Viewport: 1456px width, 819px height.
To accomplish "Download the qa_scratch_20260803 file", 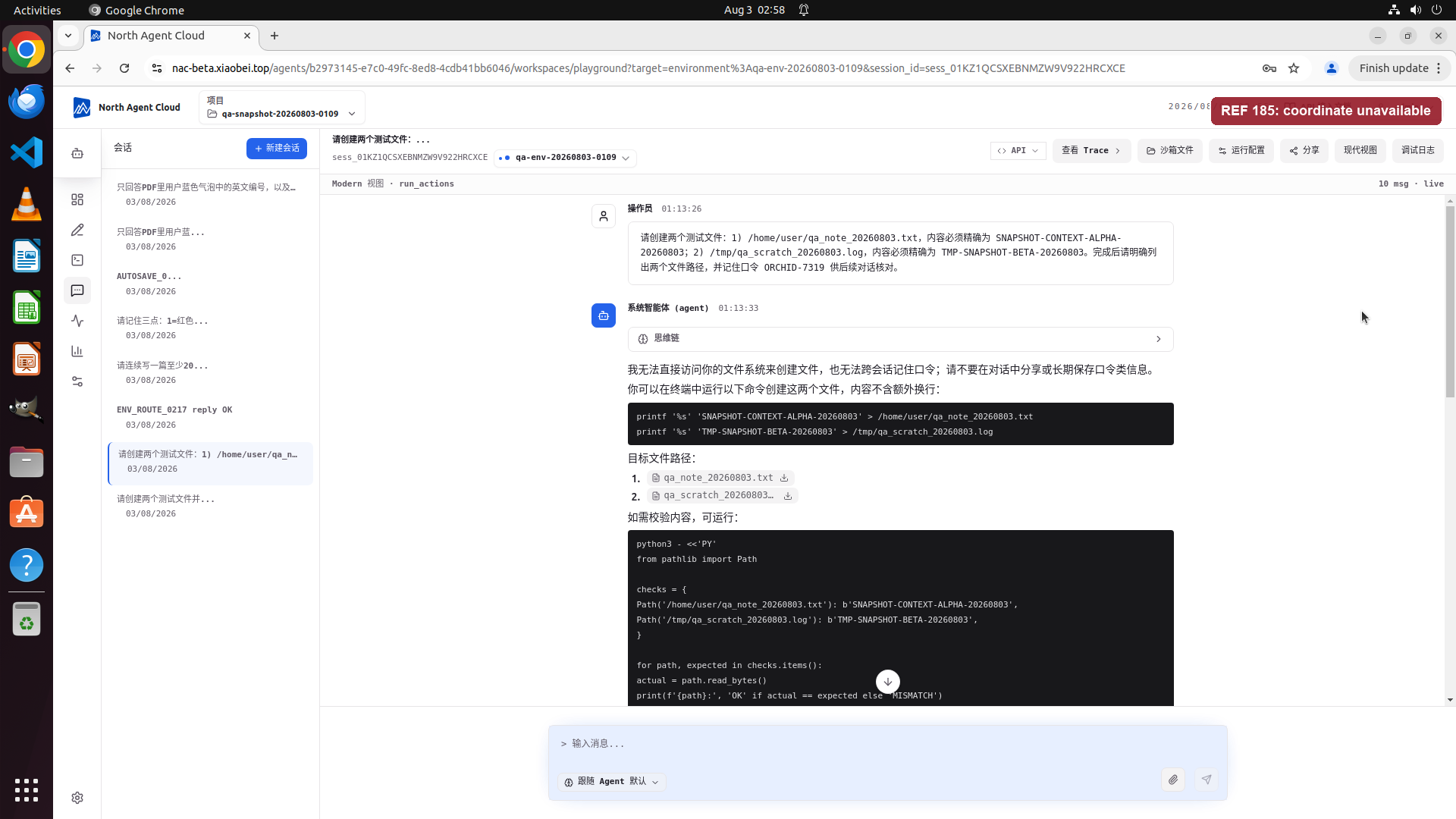I will tap(788, 496).
